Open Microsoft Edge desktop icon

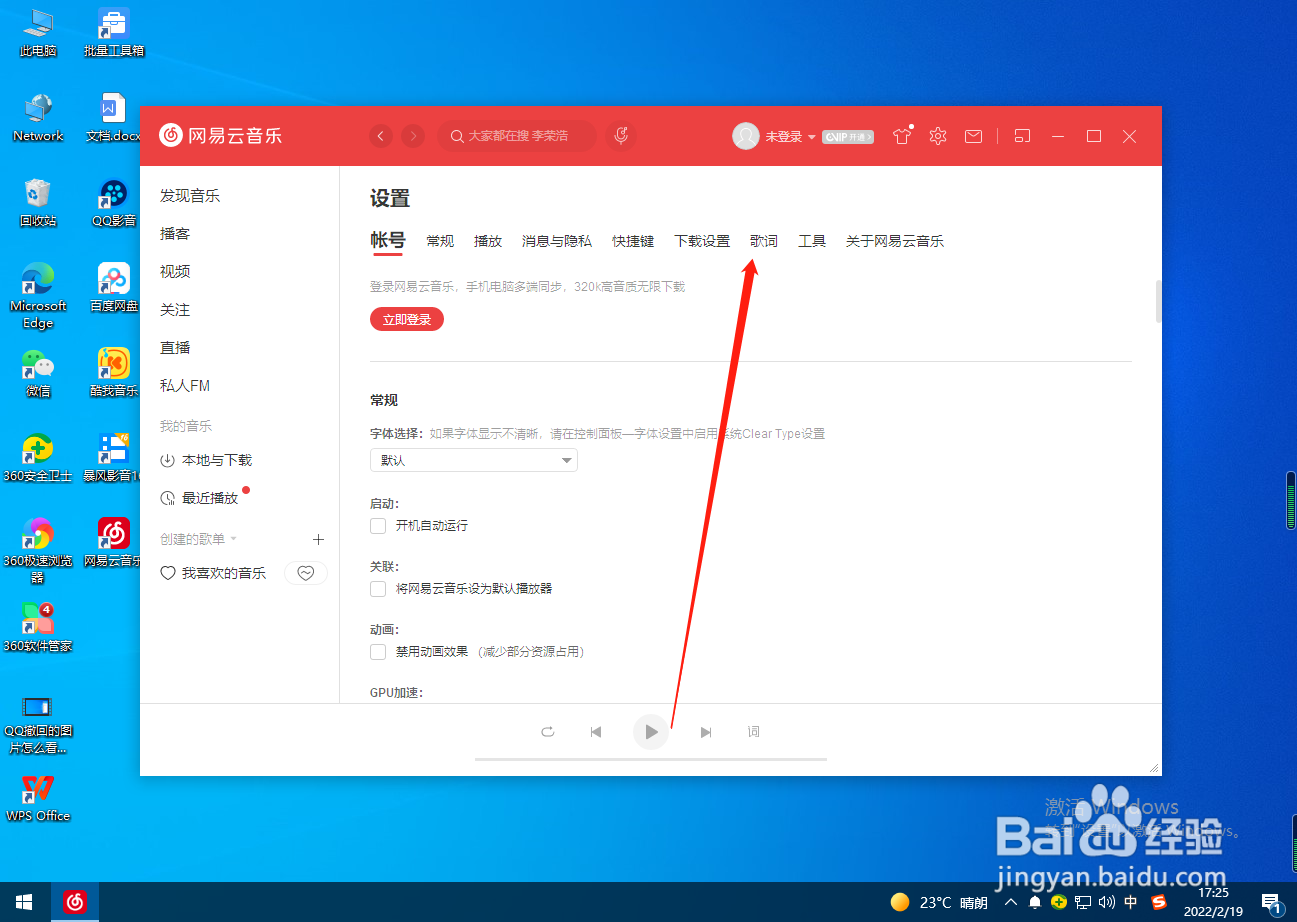pyautogui.click(x=38, y=296)
